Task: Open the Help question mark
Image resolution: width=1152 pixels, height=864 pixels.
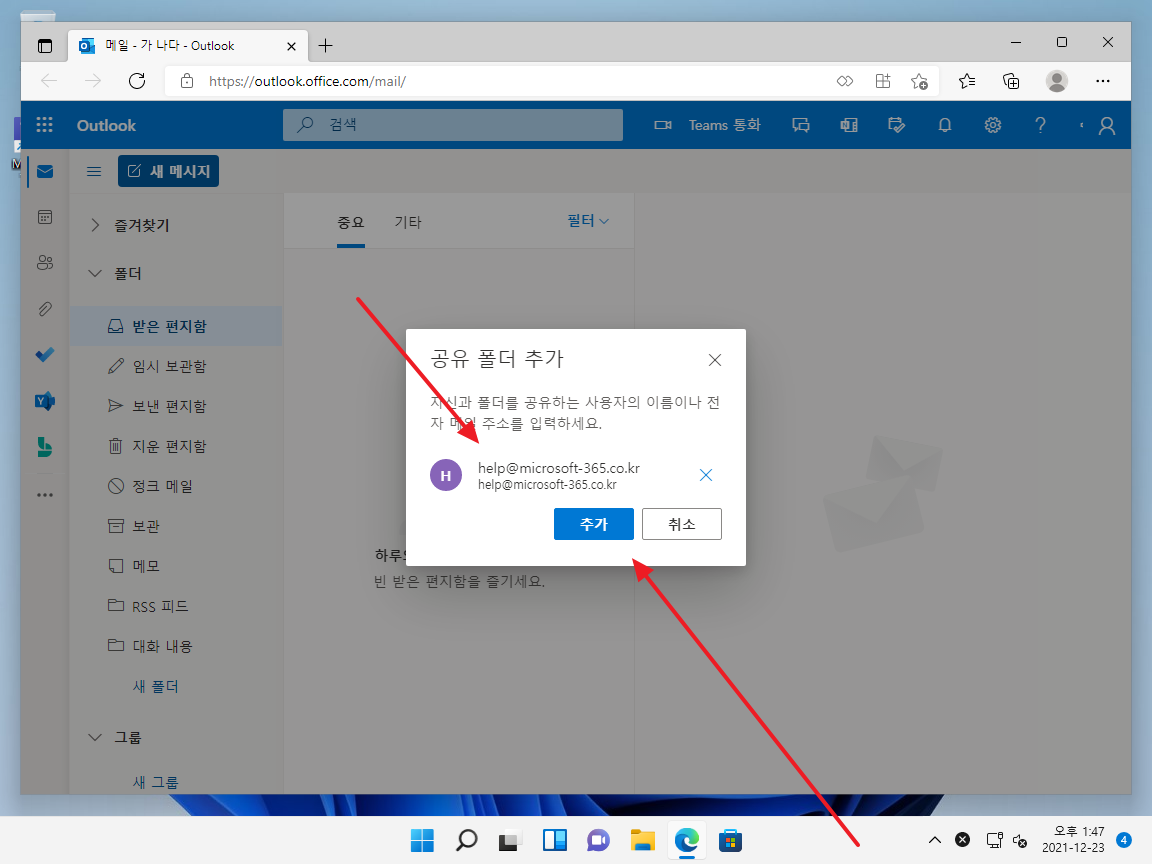Action: pyautogui.click(x=1040, y=125)
